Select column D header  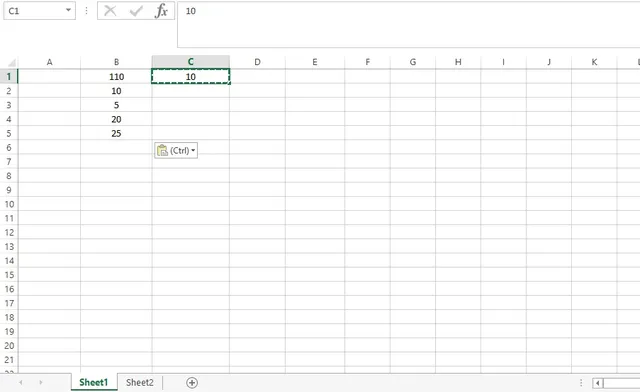(257, 62)
